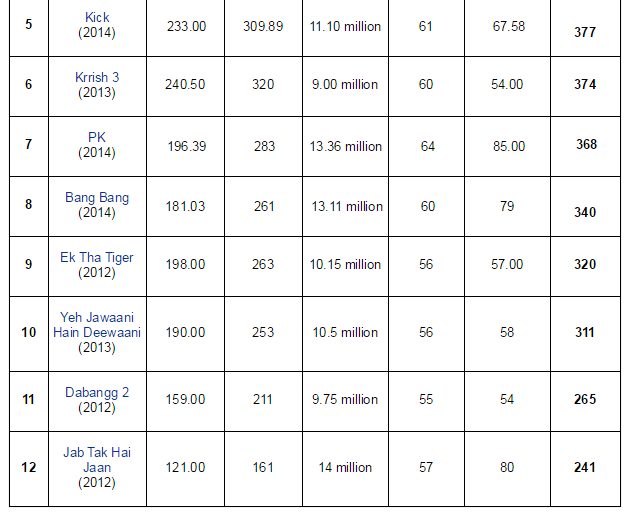Screen dimensions: 629x518
Task: Select the rank cell '5'
Action: pyautogui.click(x=28, y=24)
